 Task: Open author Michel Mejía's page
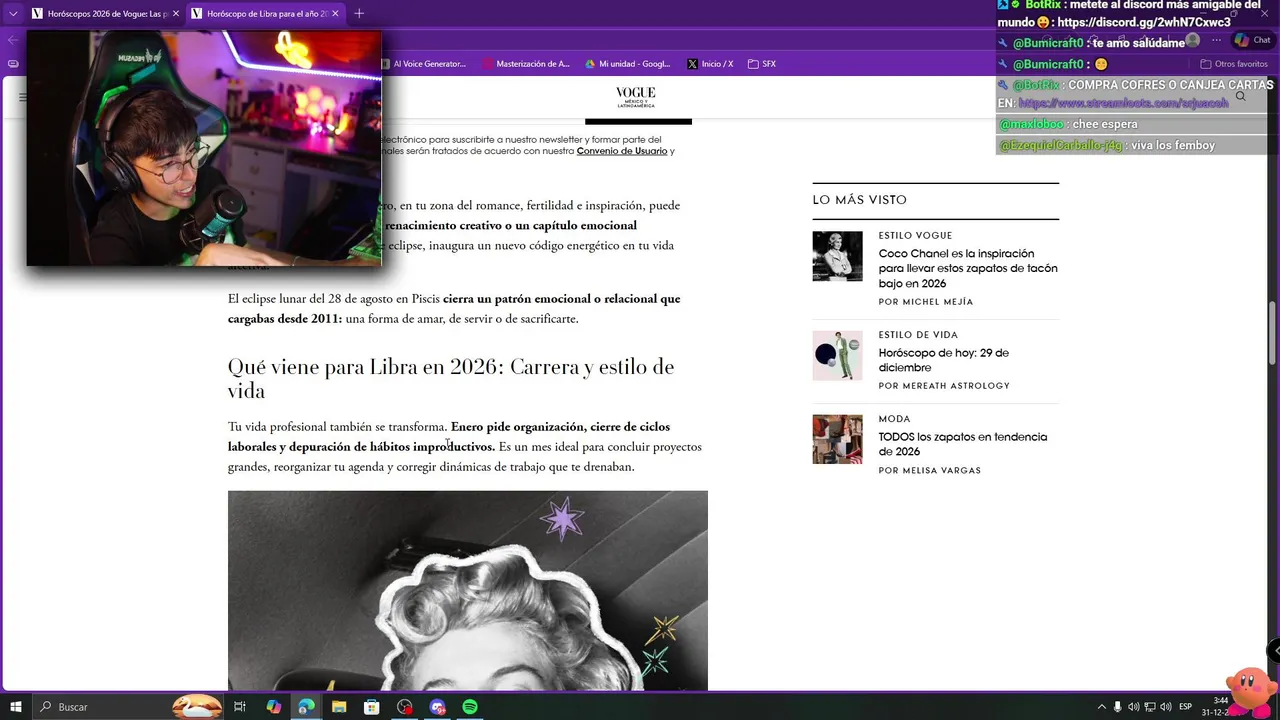[926, 302]
